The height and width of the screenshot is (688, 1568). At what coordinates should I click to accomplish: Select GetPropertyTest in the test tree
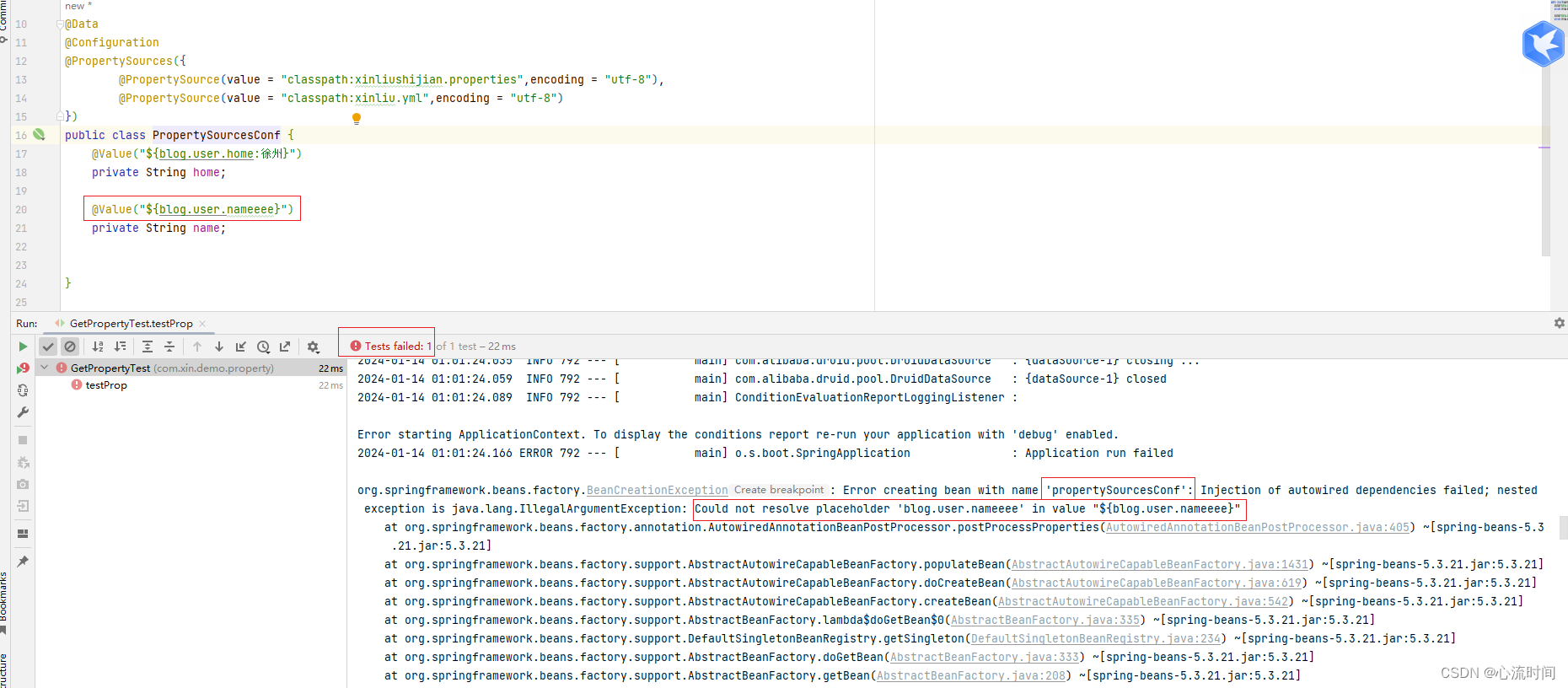tap(172, 368)
